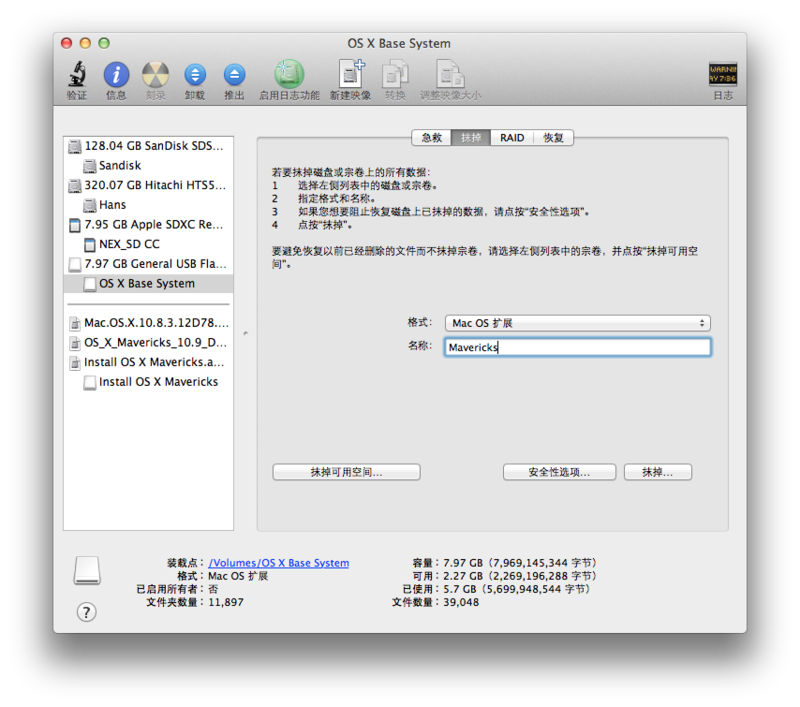This screenshot has width=800, height=707.
Task: Select the Hans volume
Action: click(x=148, y=205)
